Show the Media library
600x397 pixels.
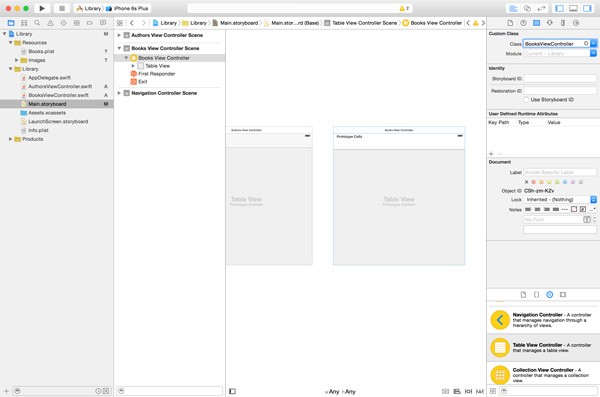click(563, 294)
